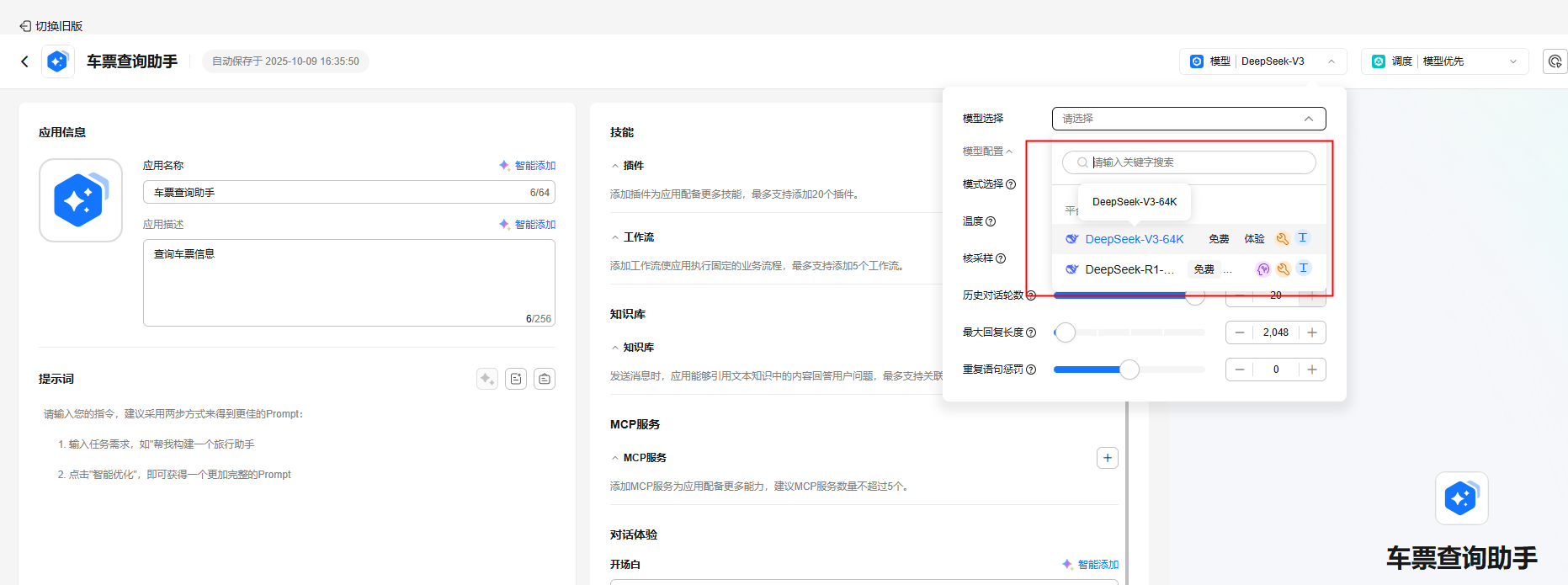Click the prompt template icon in 提示词
The image size is (1568, 585).
516,379
